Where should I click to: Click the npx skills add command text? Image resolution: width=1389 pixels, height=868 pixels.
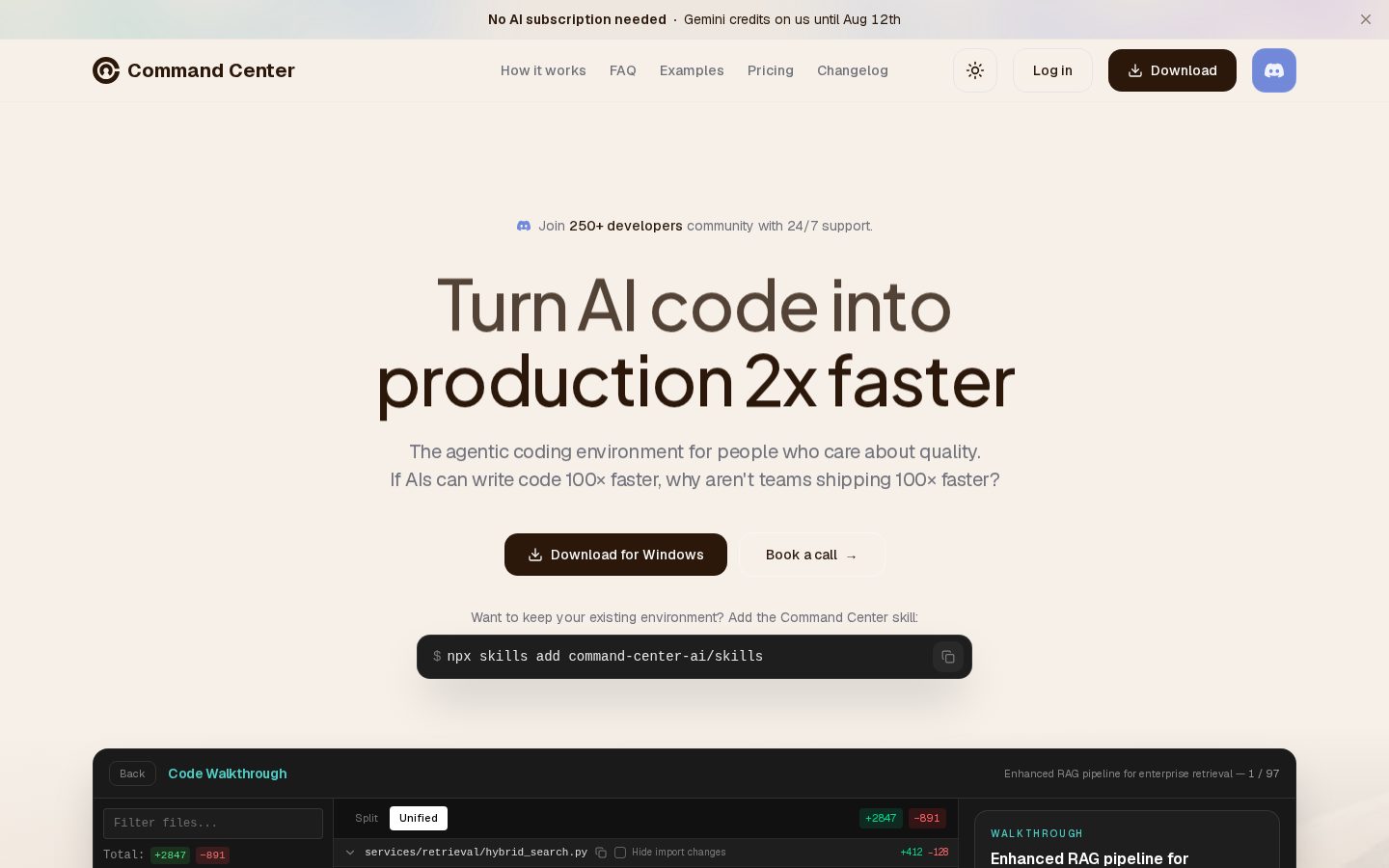tap(605, 657)
